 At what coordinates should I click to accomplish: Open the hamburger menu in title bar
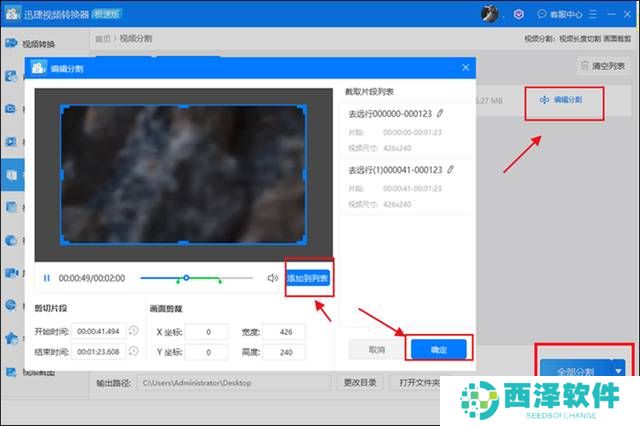(x=593, y=14)
